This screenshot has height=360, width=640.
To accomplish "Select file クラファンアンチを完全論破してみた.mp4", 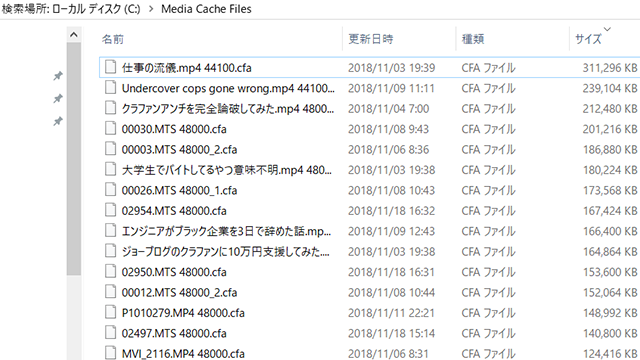I will 228,109.
